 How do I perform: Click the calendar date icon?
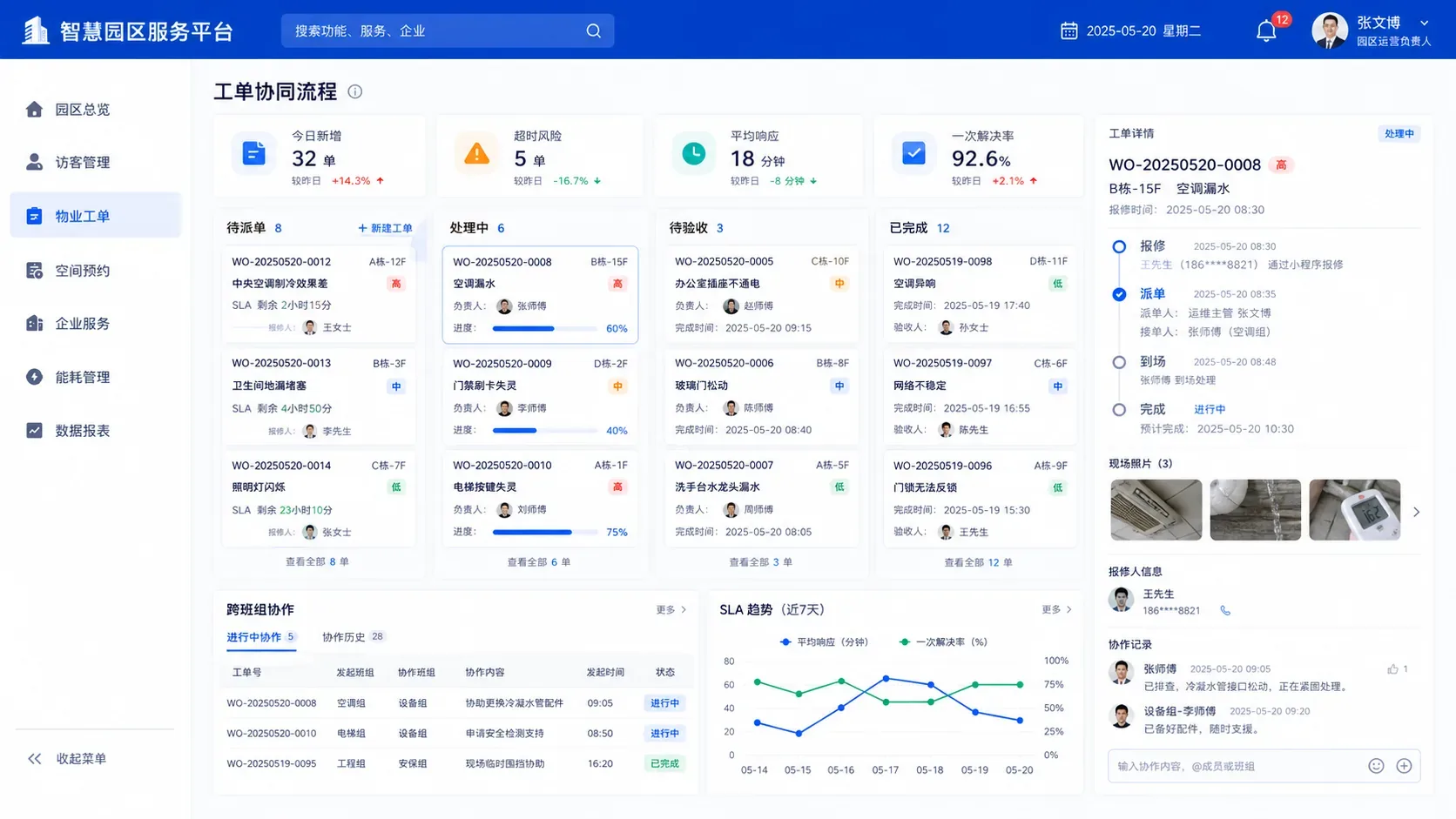coord(1068,31)
